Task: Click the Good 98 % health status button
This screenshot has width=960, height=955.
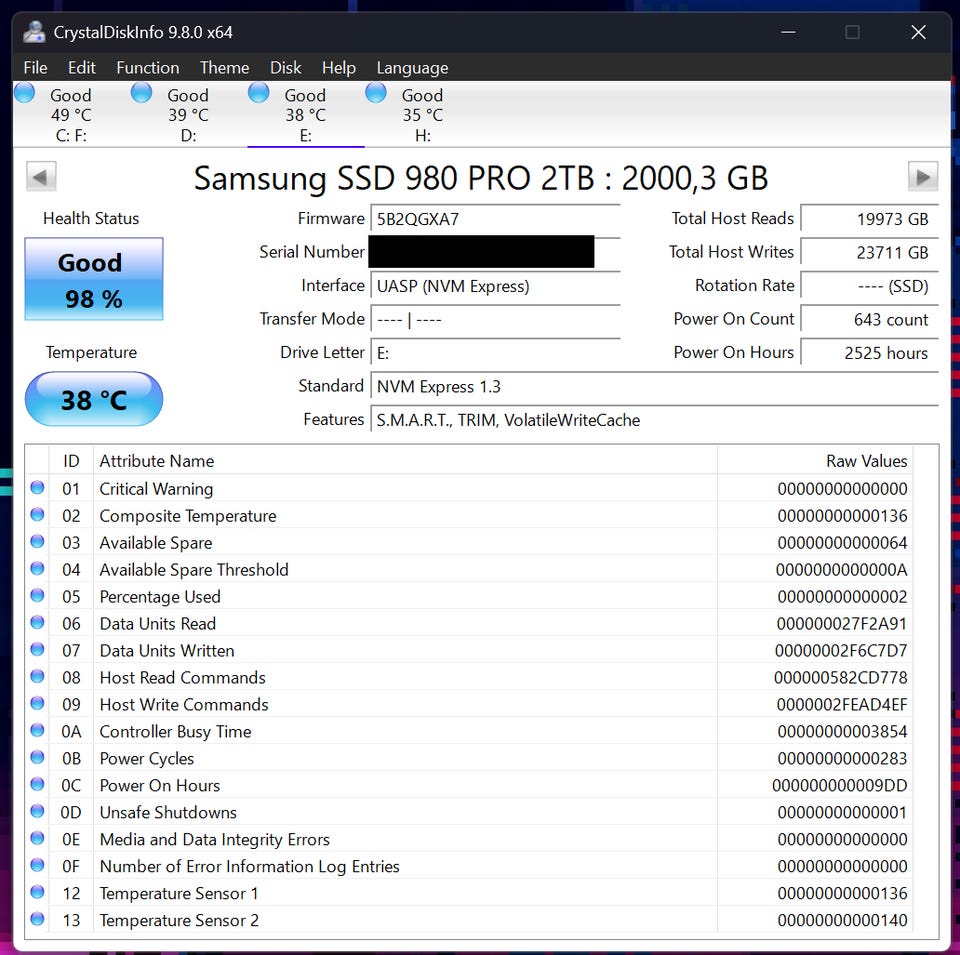Action: click(x=94, y=279)
